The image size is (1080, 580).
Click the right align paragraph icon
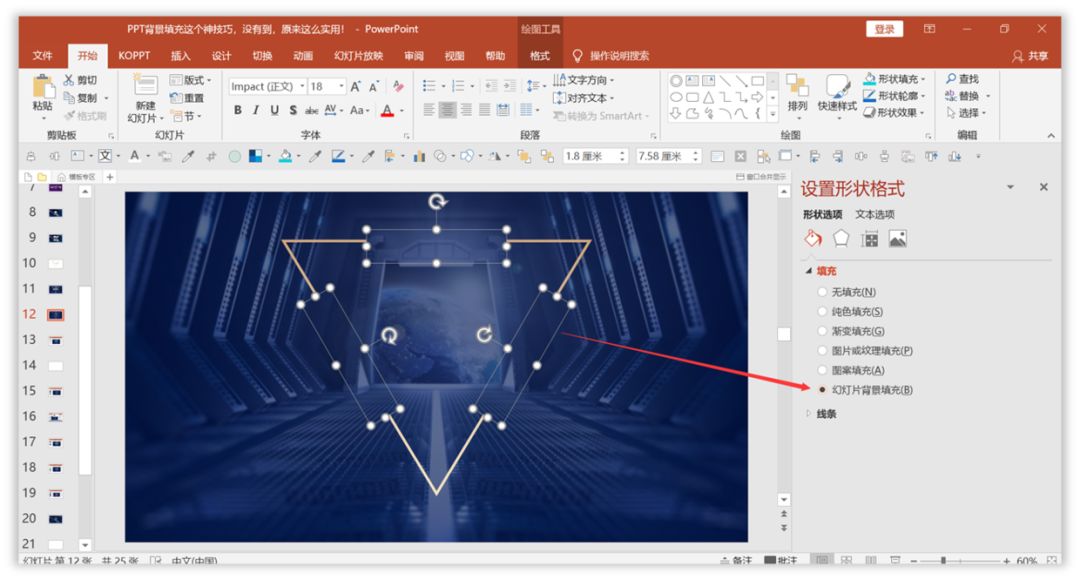click(x=466, y=110)
